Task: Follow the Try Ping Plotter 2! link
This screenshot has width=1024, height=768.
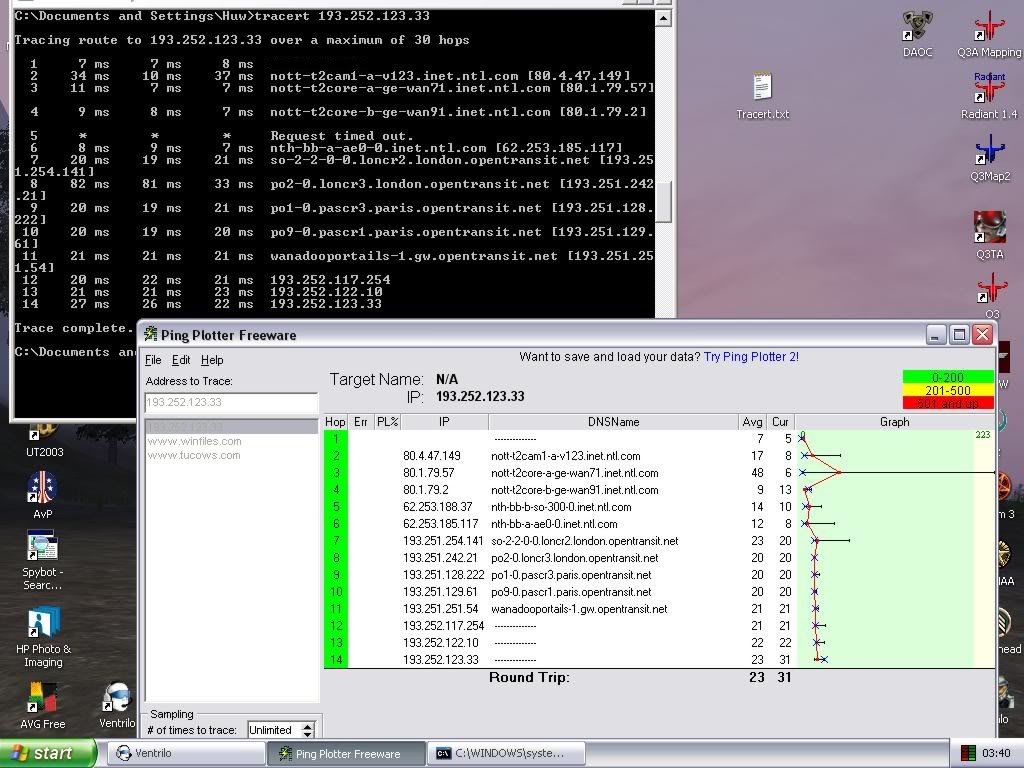Action: (x=751, y=357)
